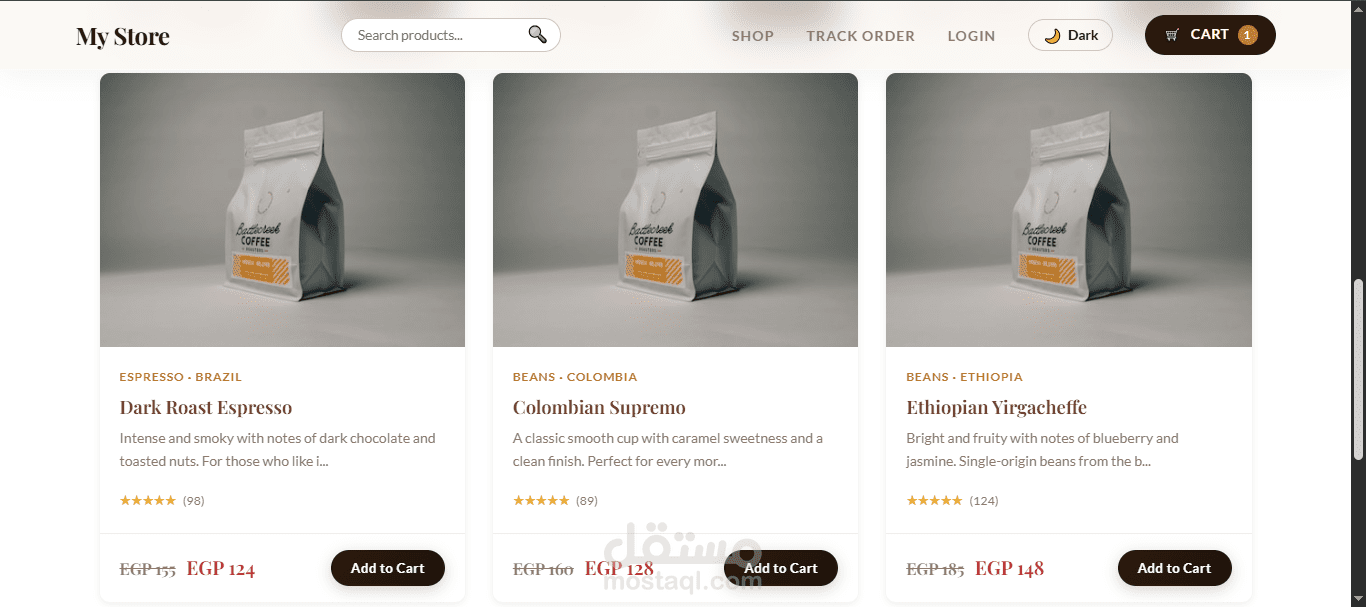Add Dark Roast Espresso to cart
The width and height of the screenshot is (1366, 607).
pyautogui.click(x=388, y=568)
